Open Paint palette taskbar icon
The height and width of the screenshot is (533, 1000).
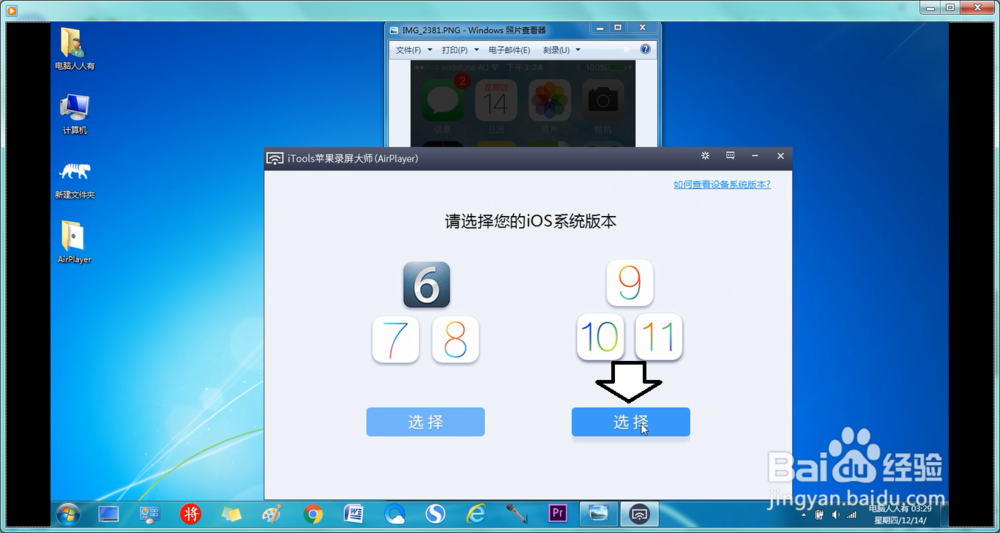pyautogui.click(x=272, y=514)
